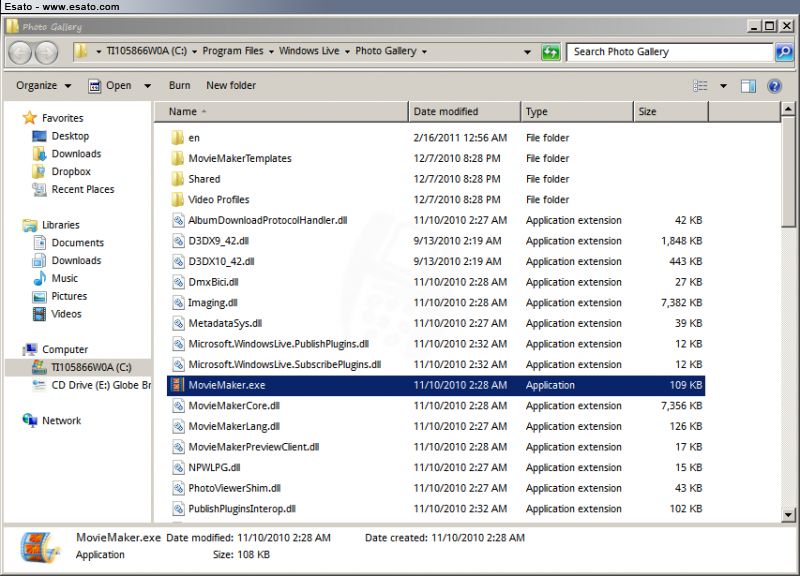
Task: Sort by the Type column header
Action: (577, 112)
